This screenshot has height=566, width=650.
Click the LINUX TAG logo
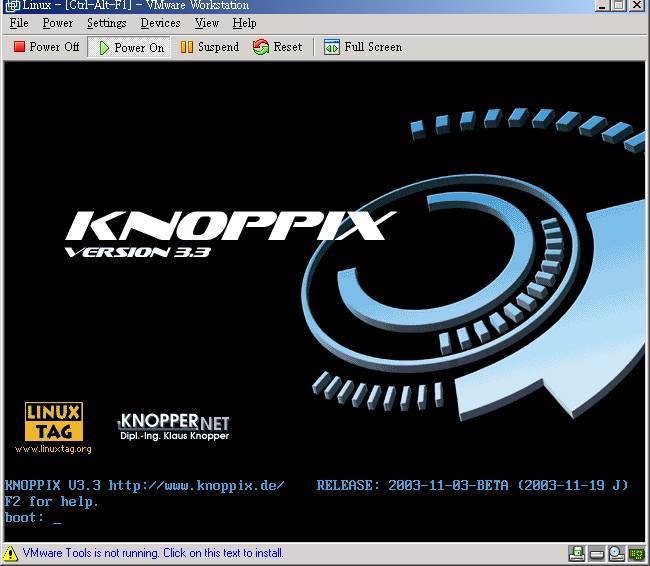click(x=54, y=421)
